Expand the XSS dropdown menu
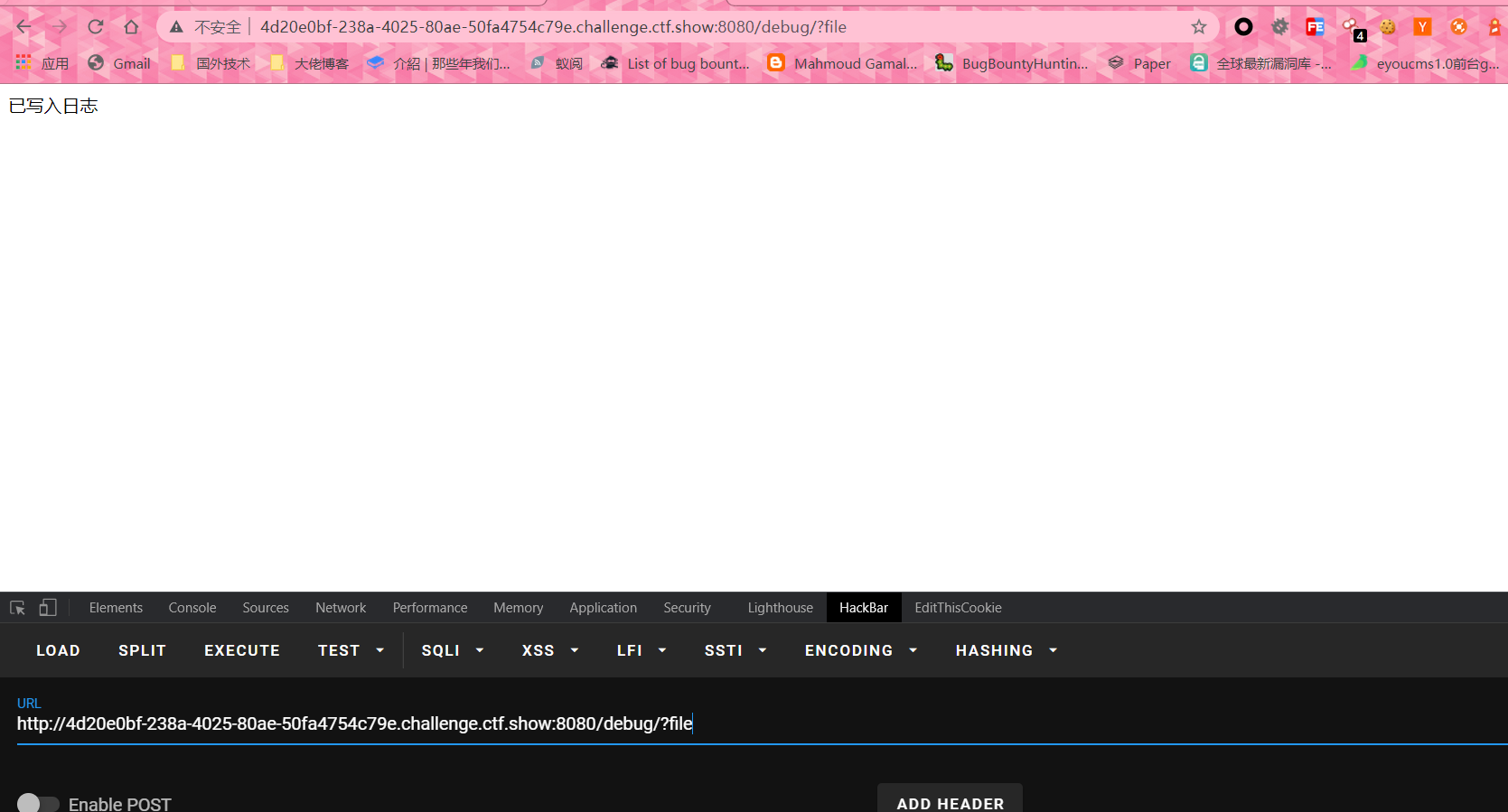The width and height of the screenshot is (1508, 812). 549,650
